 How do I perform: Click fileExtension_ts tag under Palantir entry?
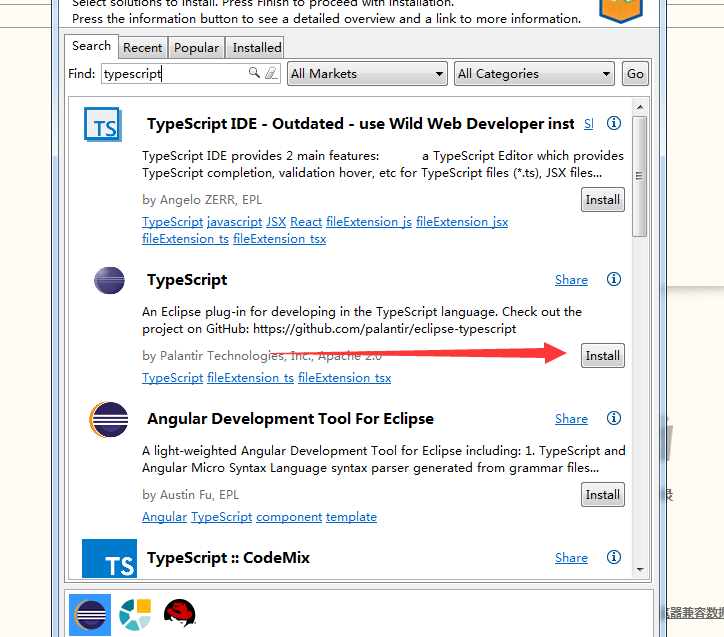click(x=250, y=378)
